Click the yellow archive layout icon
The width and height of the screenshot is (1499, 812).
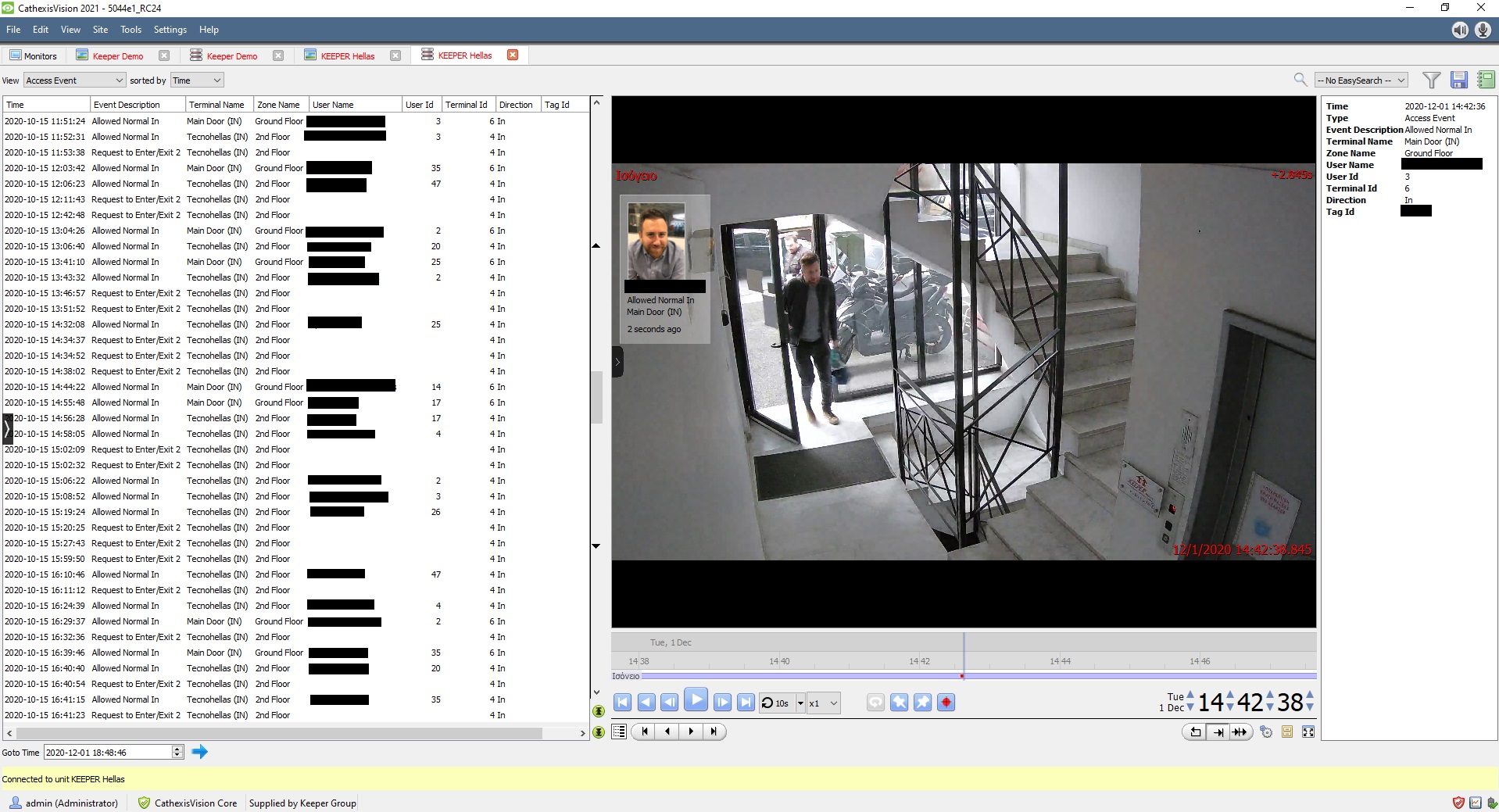click(x=1287, y=732)
